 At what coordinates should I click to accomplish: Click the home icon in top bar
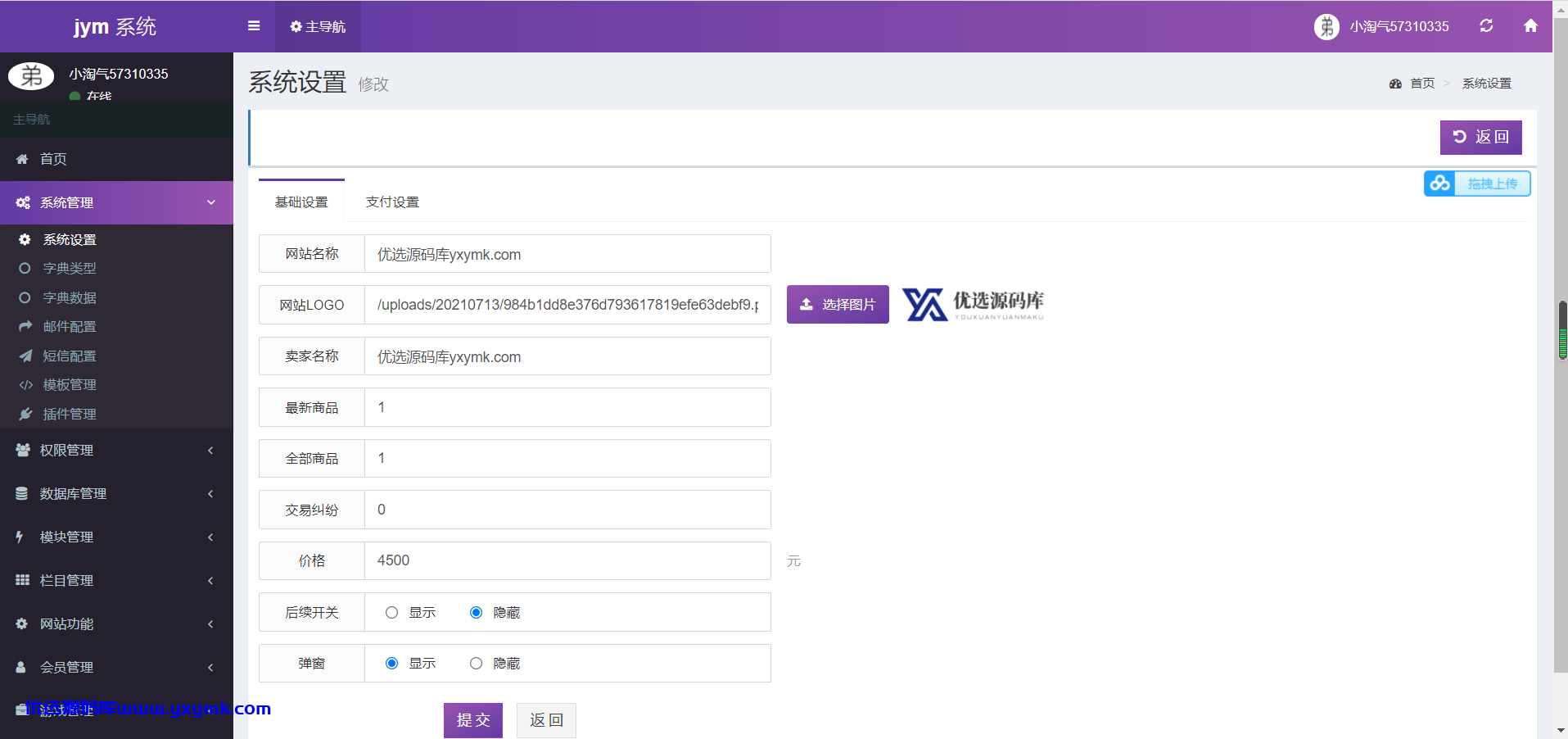pos(1530,26)
